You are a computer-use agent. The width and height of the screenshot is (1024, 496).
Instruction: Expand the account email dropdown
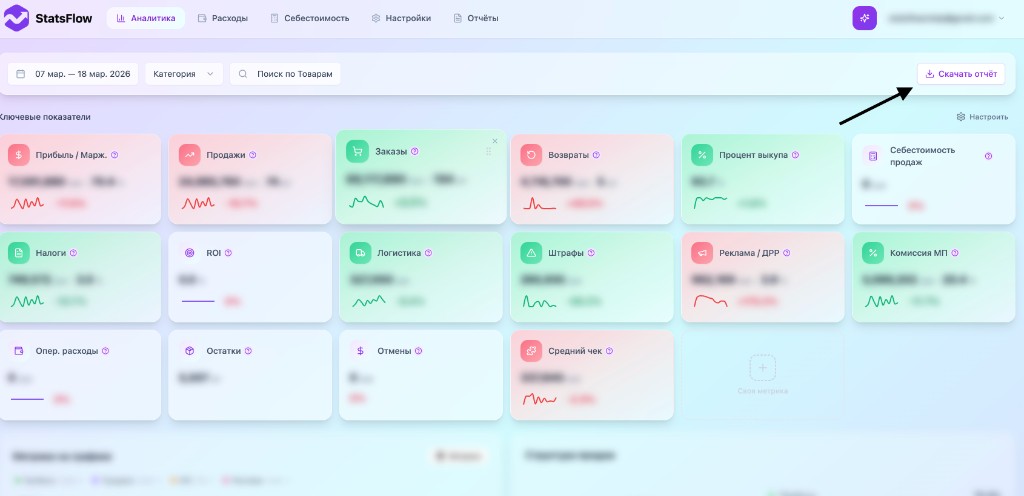[x=946, y=18]
